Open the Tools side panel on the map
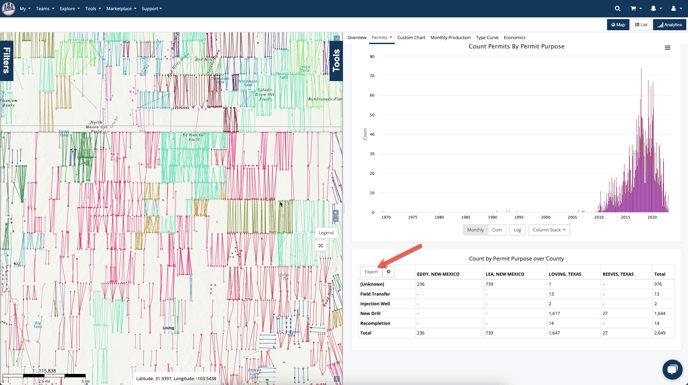The image size is (688, 385). [336, 61]
